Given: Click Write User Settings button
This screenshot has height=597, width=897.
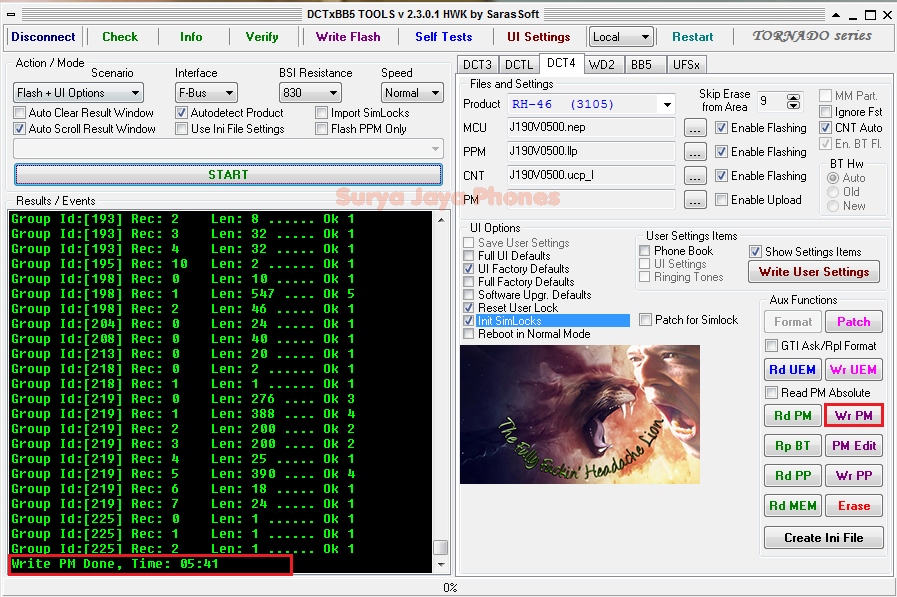Looking at the screenshot, I should click(x=814, y=272).
